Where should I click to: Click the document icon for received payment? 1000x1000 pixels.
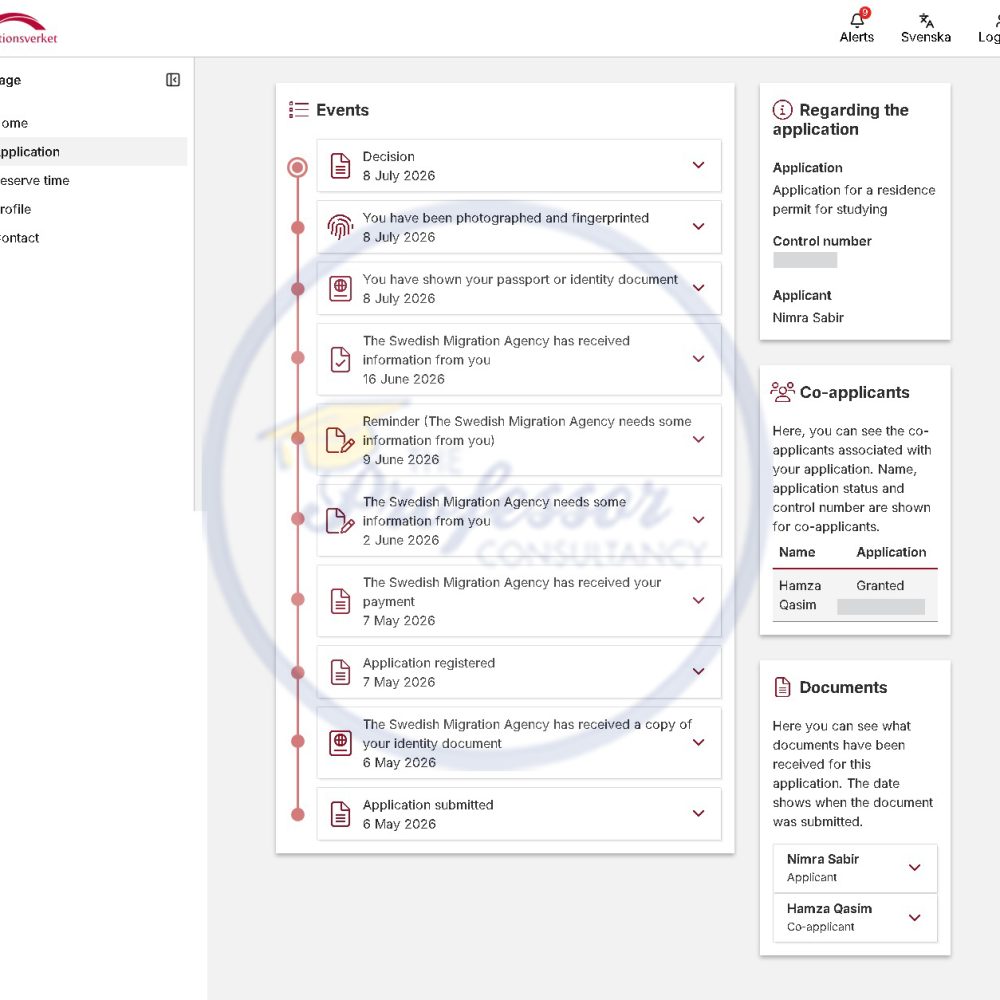[x=341, y=601]
